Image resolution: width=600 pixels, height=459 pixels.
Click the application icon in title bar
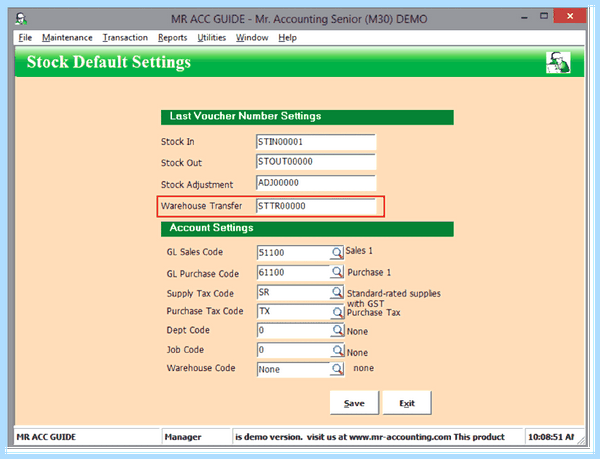tap(21, 18)
